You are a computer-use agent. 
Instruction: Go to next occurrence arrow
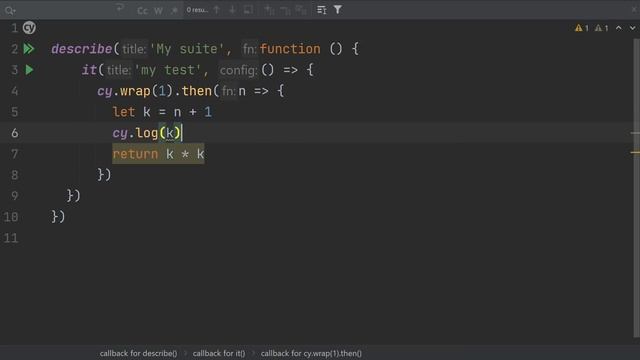pyautogui.click(x=232, y=10)
